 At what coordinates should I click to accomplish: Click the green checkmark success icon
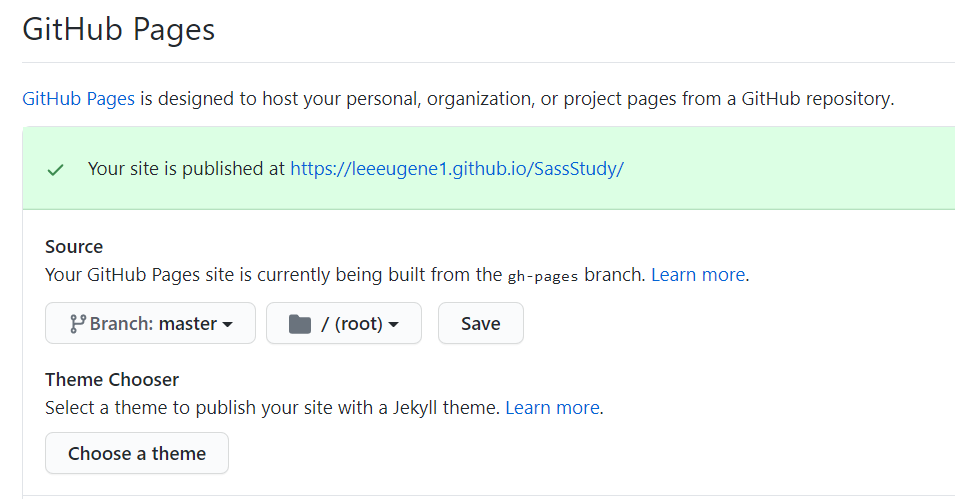coord(55,170)
